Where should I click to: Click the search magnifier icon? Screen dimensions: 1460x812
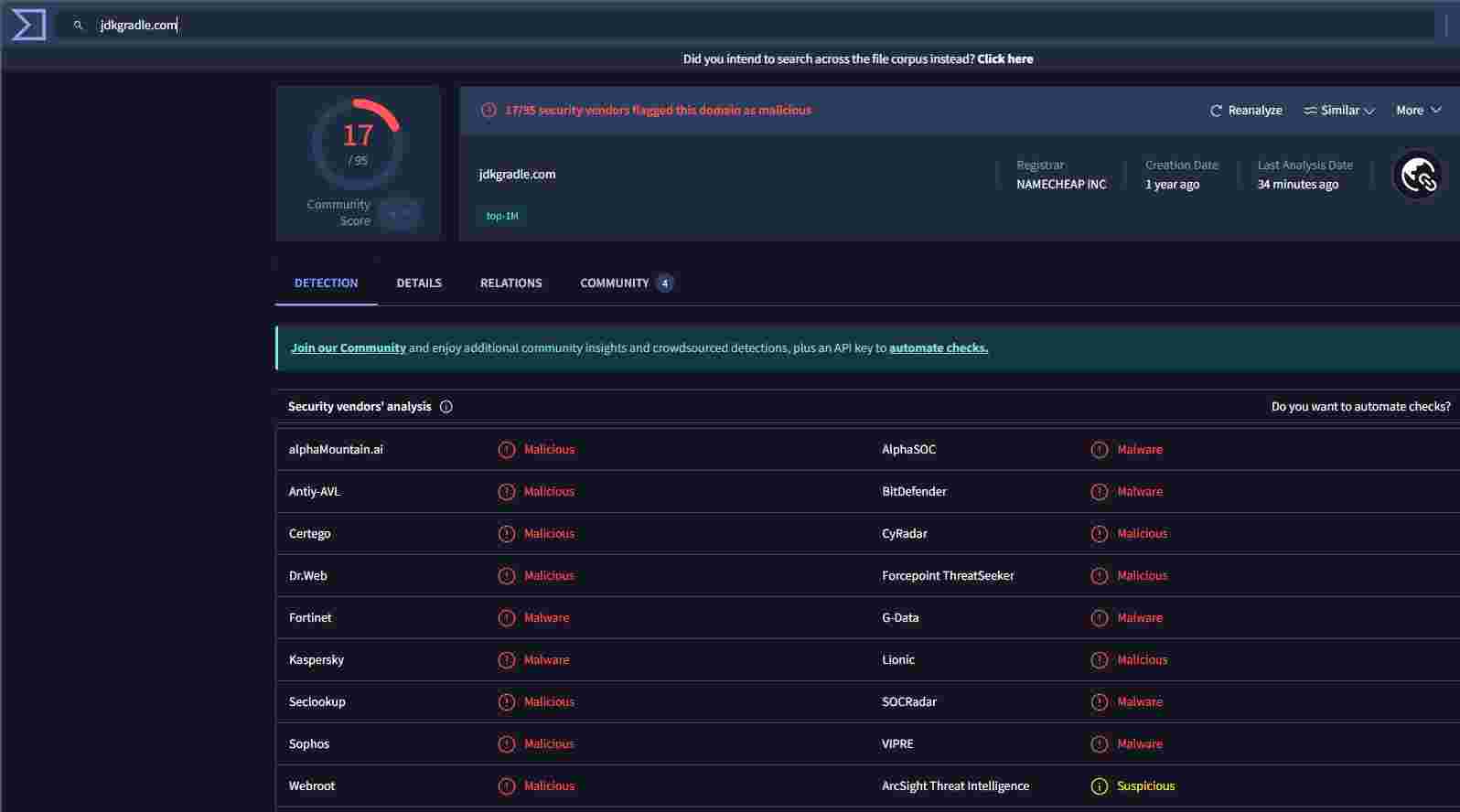[78, 26]
